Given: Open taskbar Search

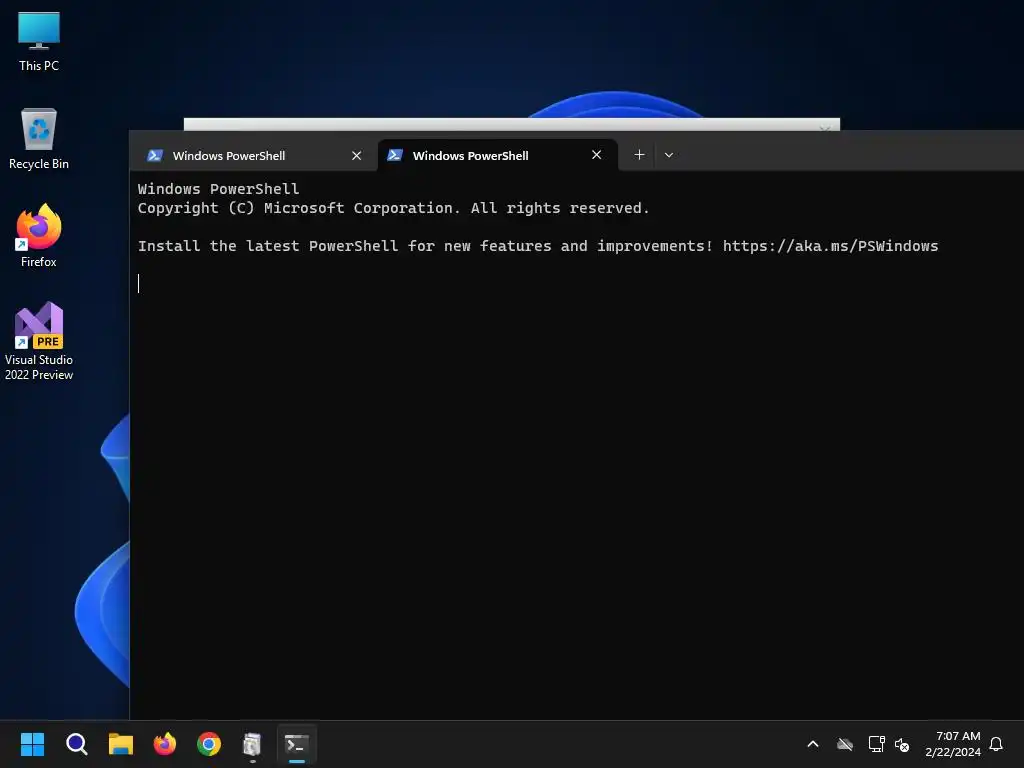Looking at the screenshot, I should [76, 744].
